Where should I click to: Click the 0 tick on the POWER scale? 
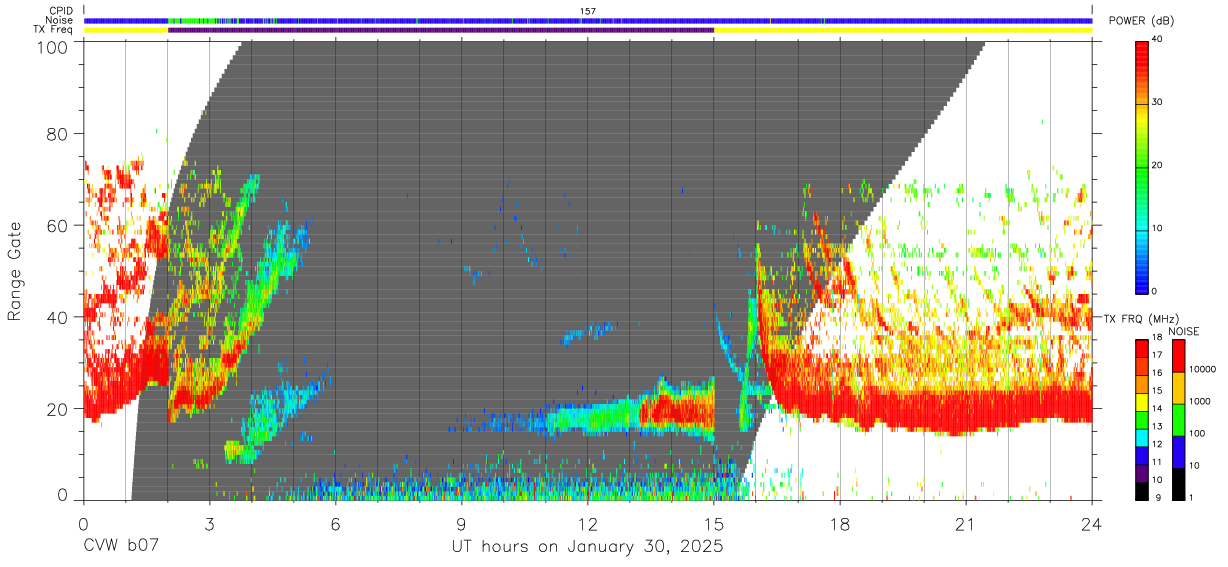point(1155,291)
